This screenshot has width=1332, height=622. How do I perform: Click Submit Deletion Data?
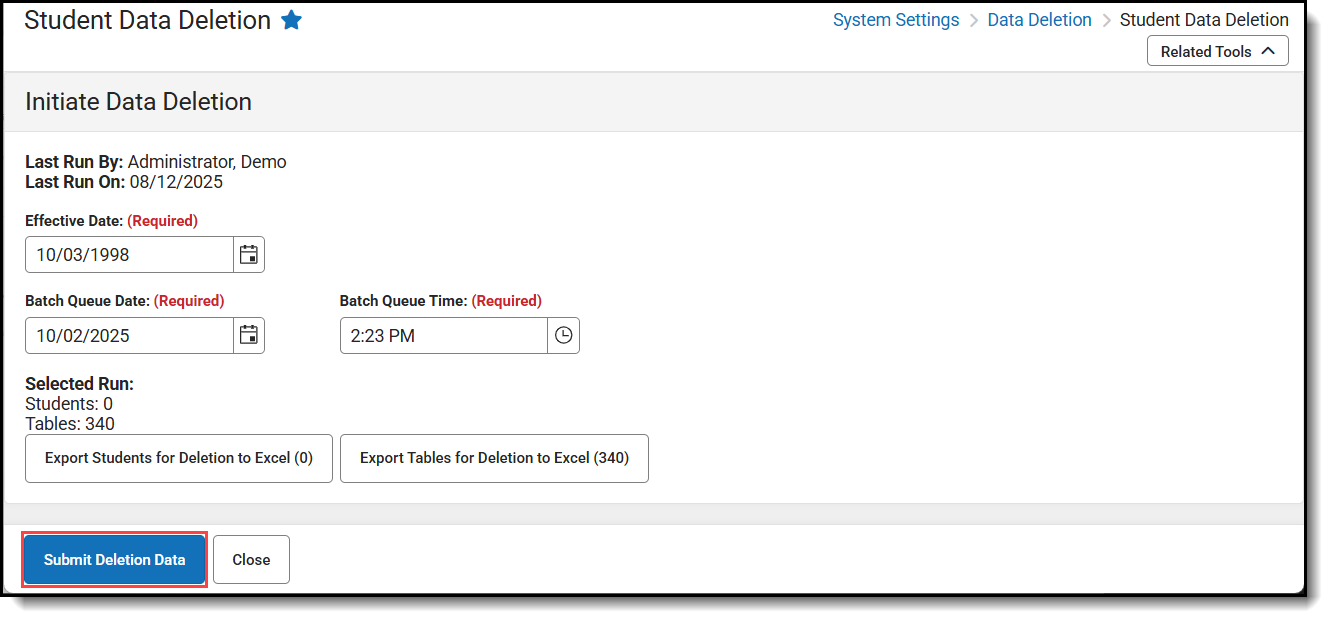[114, 559]
